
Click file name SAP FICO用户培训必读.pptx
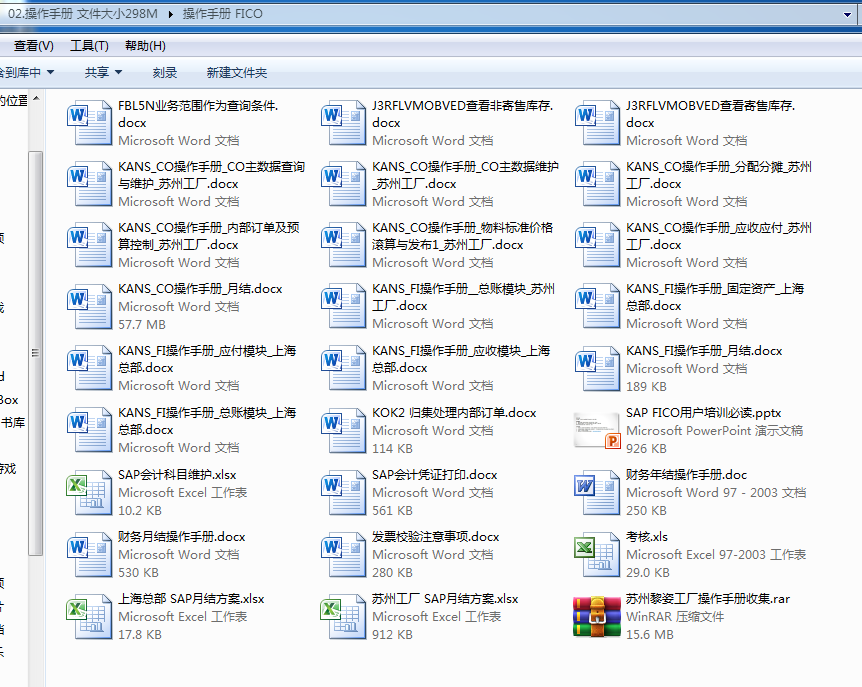pos(703,412)
